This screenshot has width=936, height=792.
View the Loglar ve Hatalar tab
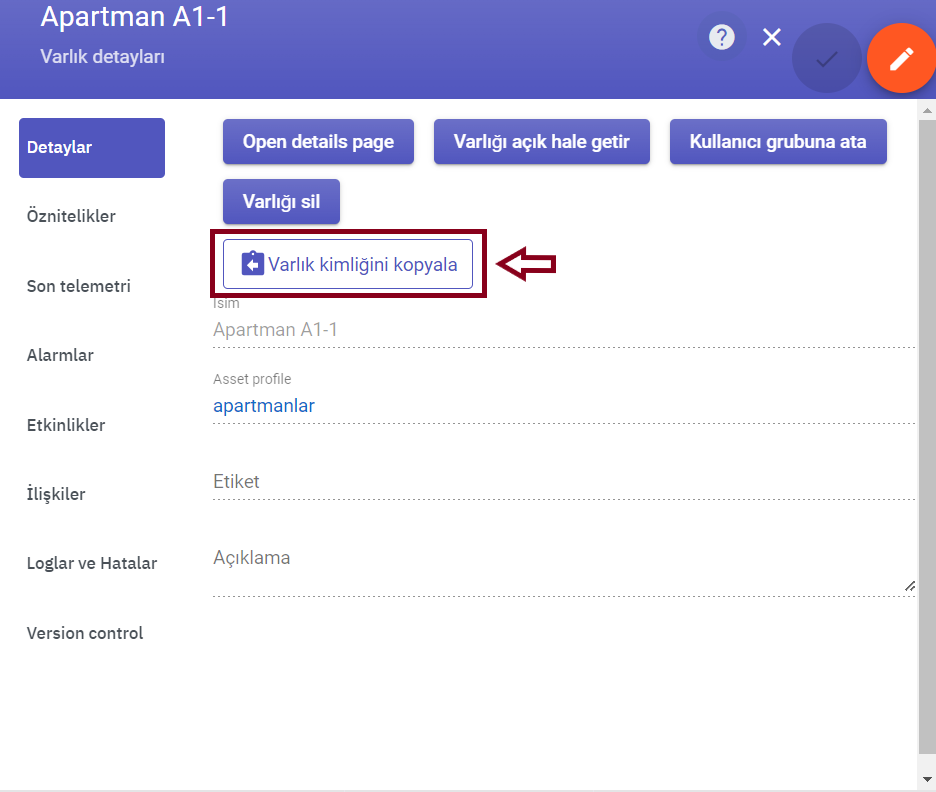point(92,563)
